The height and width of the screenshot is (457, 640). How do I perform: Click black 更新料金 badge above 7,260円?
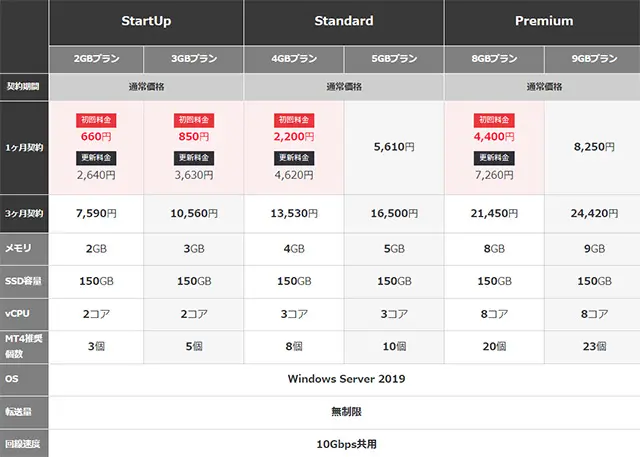click(x=494, y=158)
